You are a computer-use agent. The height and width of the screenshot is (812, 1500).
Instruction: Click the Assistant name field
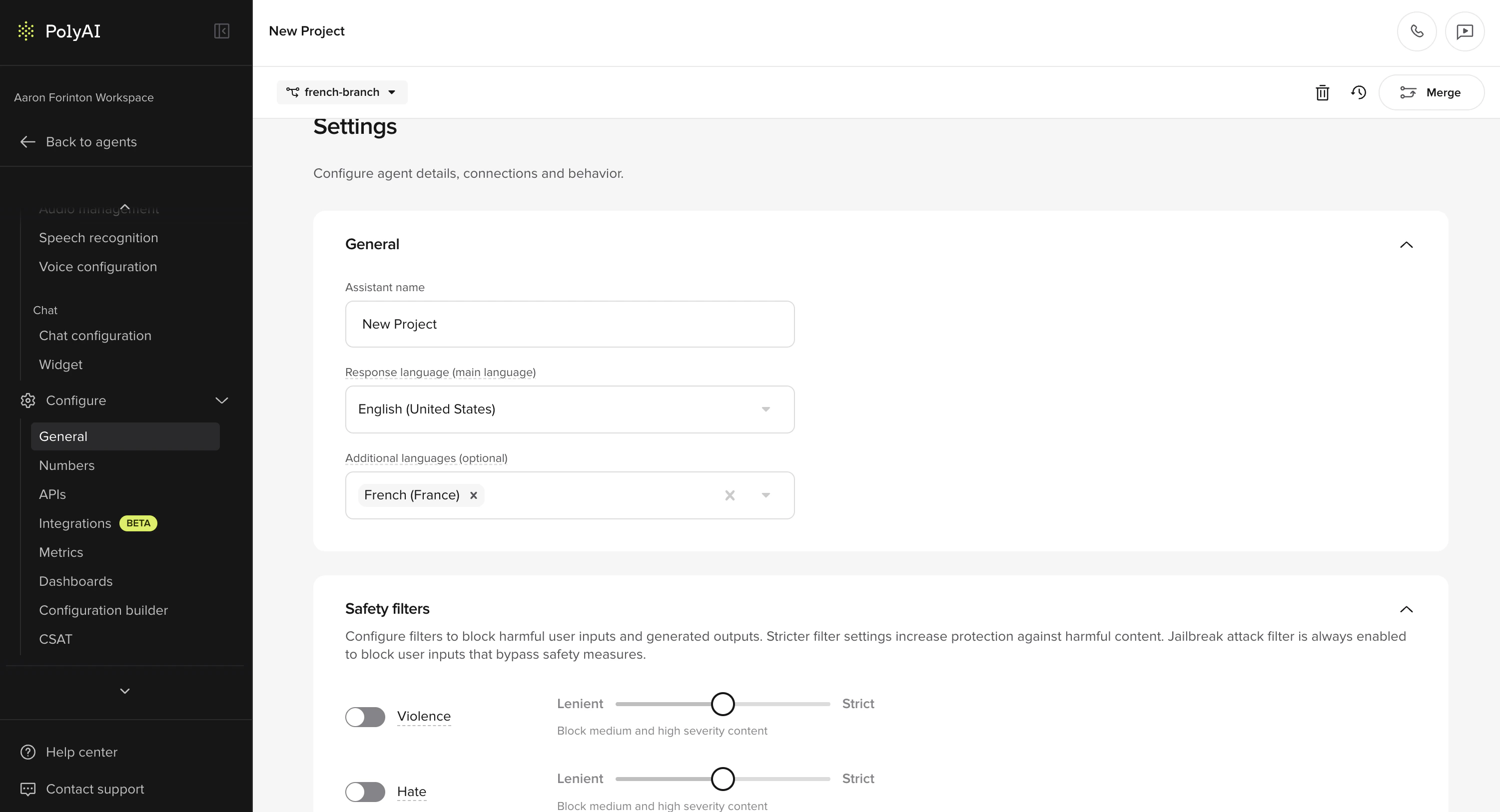570,324
